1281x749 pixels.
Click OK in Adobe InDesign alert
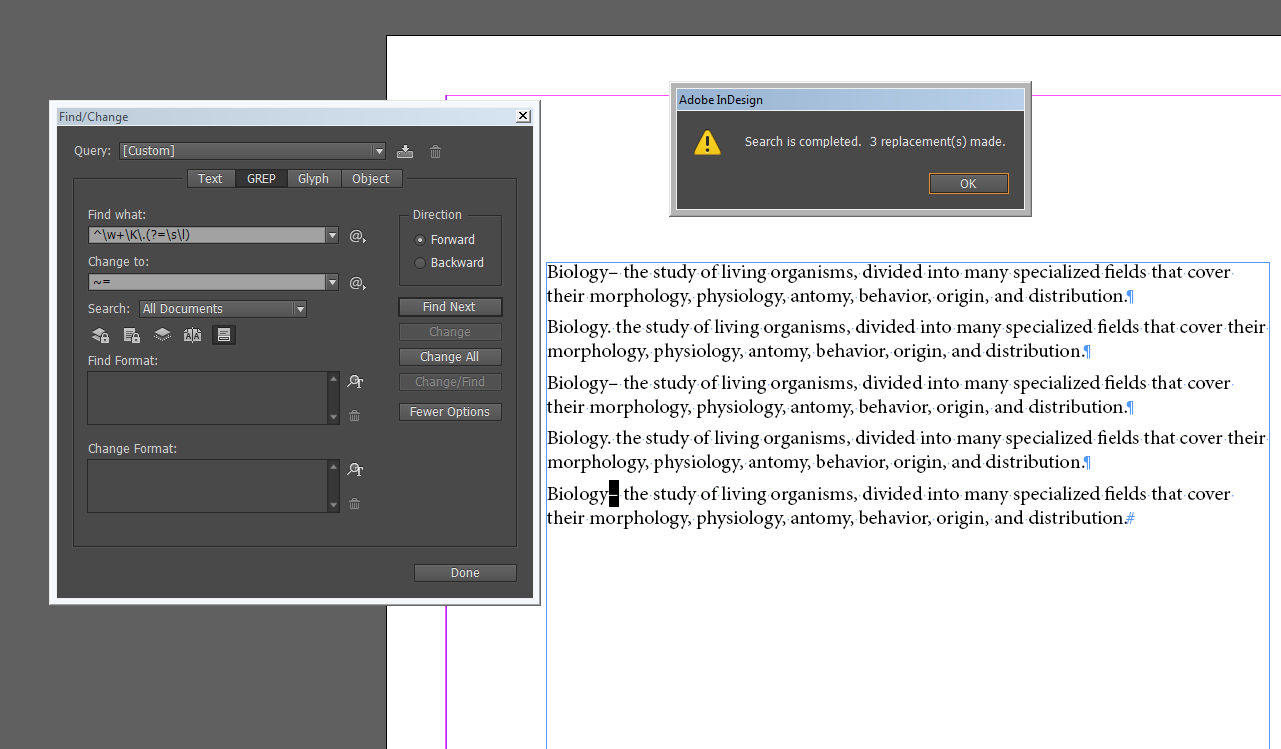click(968, 184)
